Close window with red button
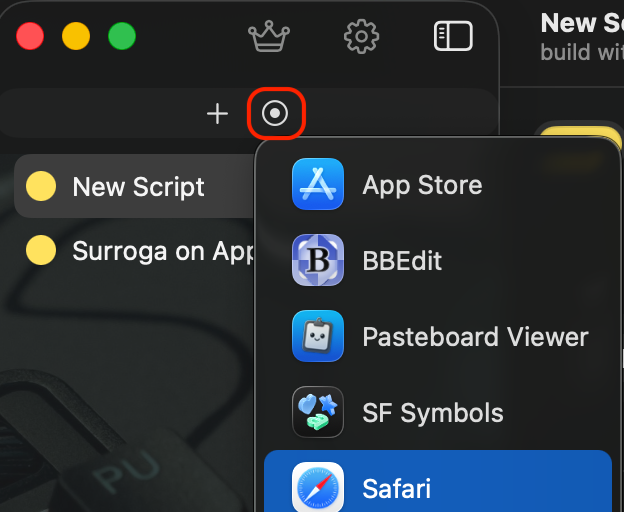The width and height of the screenshot is (624, 512). pyautogui.click(x=30, y=36)
